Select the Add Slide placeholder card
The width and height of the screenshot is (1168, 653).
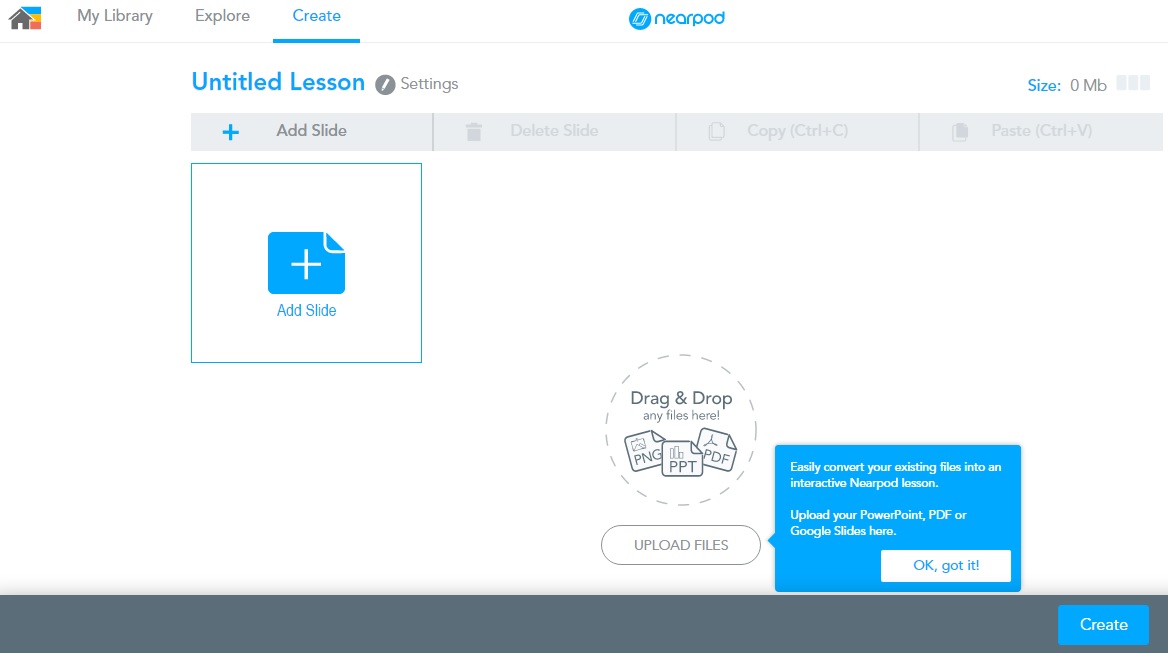306,263
